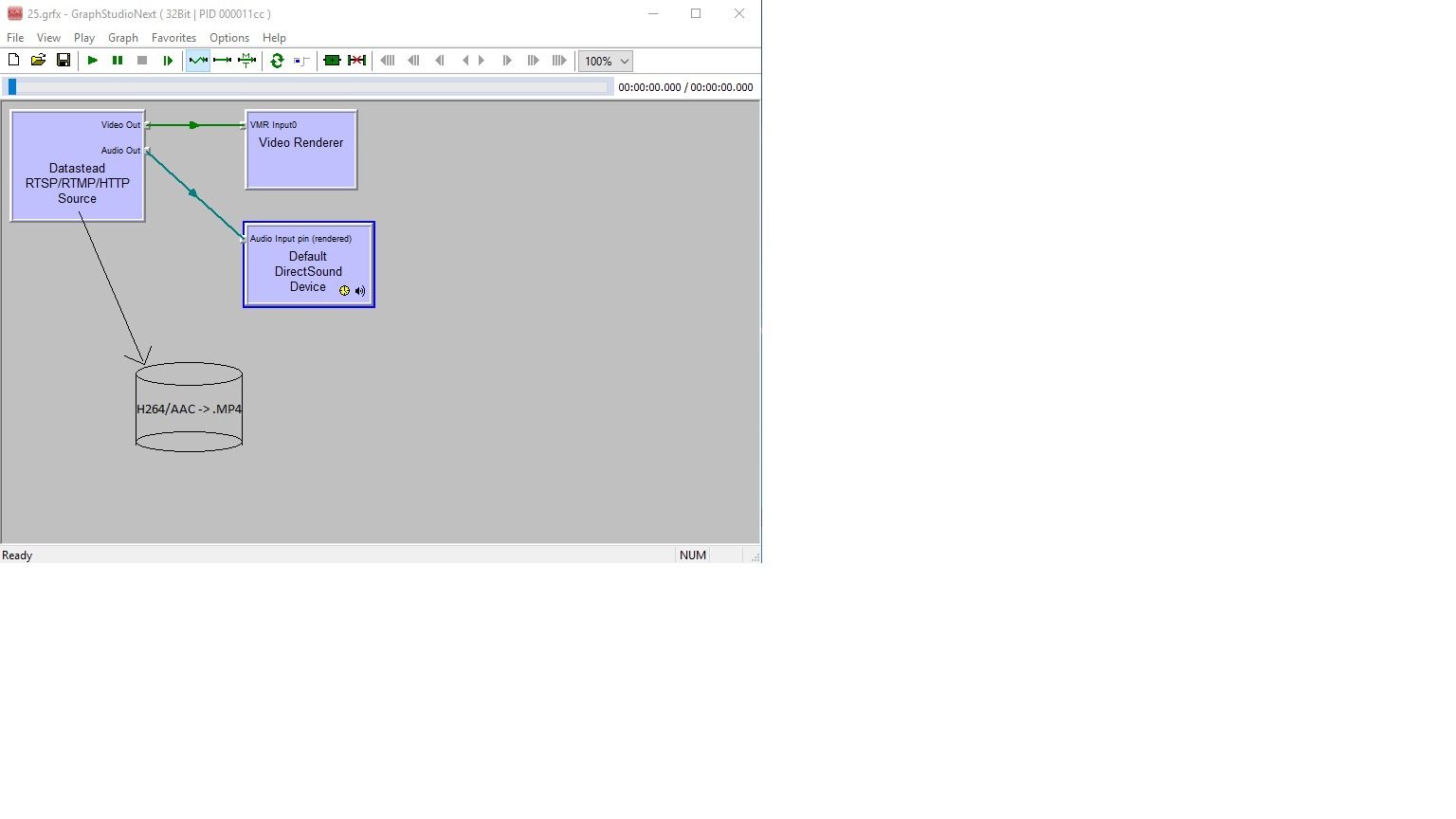
Task: Toggle the highlighted curved connection style mode
Action: [x=197, y=60]
